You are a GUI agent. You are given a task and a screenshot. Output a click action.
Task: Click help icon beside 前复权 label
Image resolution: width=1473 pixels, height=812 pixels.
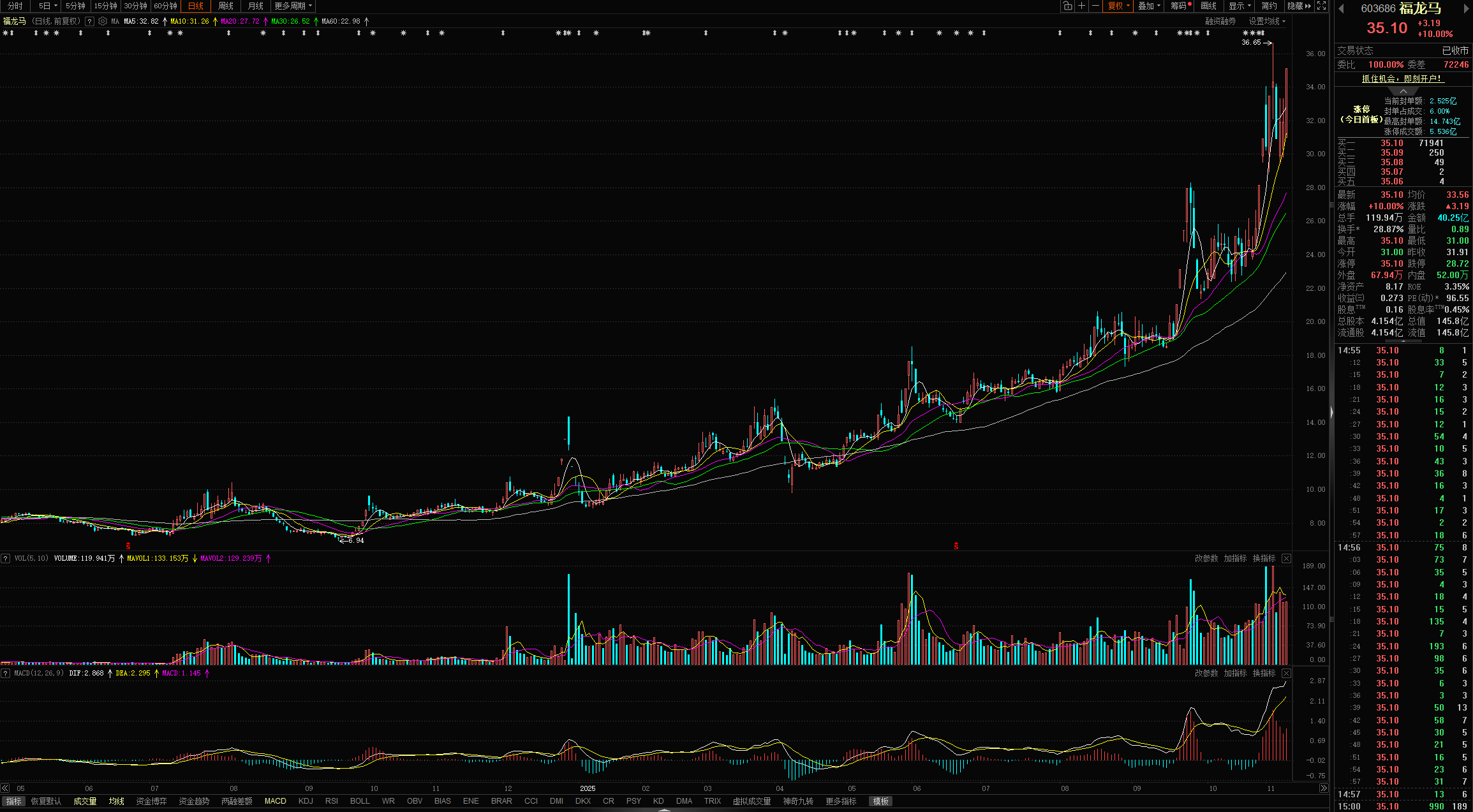pyautogui.click(x=89, y=21)
